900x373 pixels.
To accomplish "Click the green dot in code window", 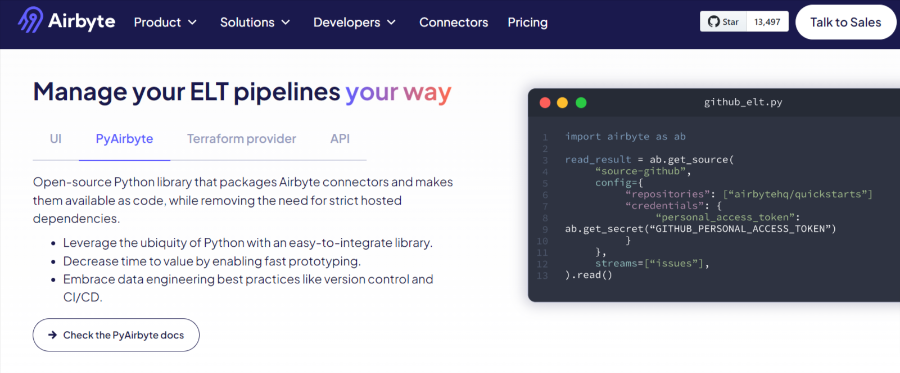I will pyautogui.click(x=581, y=103).
